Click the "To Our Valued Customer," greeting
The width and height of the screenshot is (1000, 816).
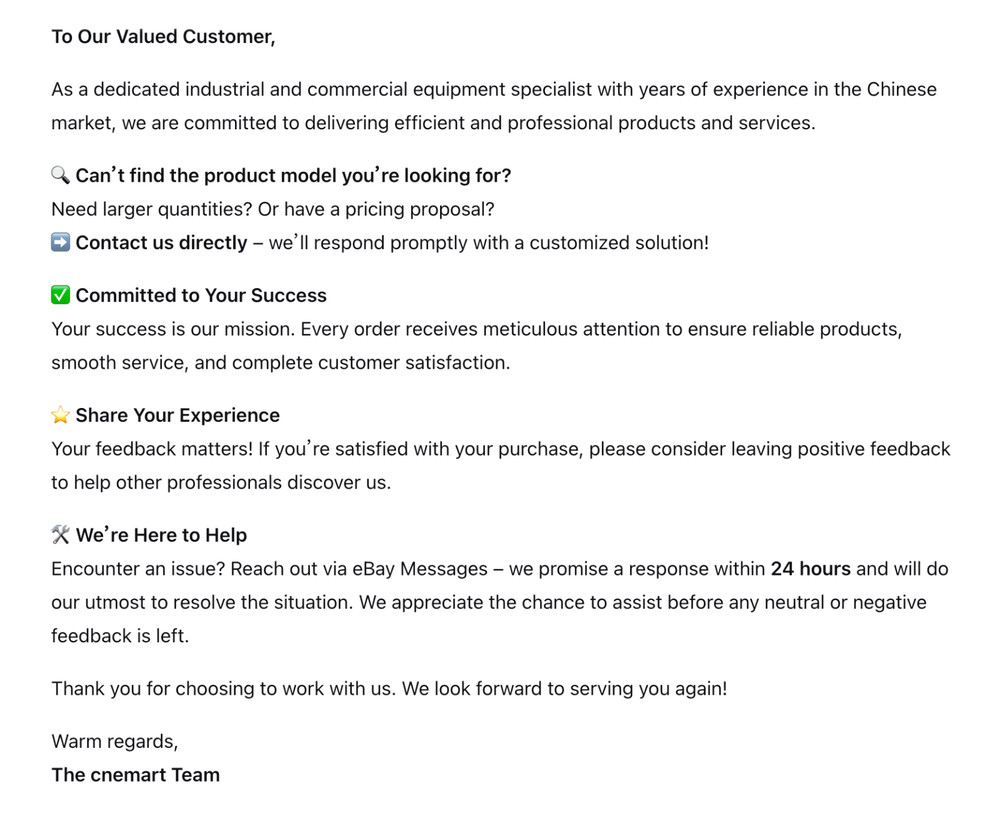pyautogui.click(x=163, y=37)
